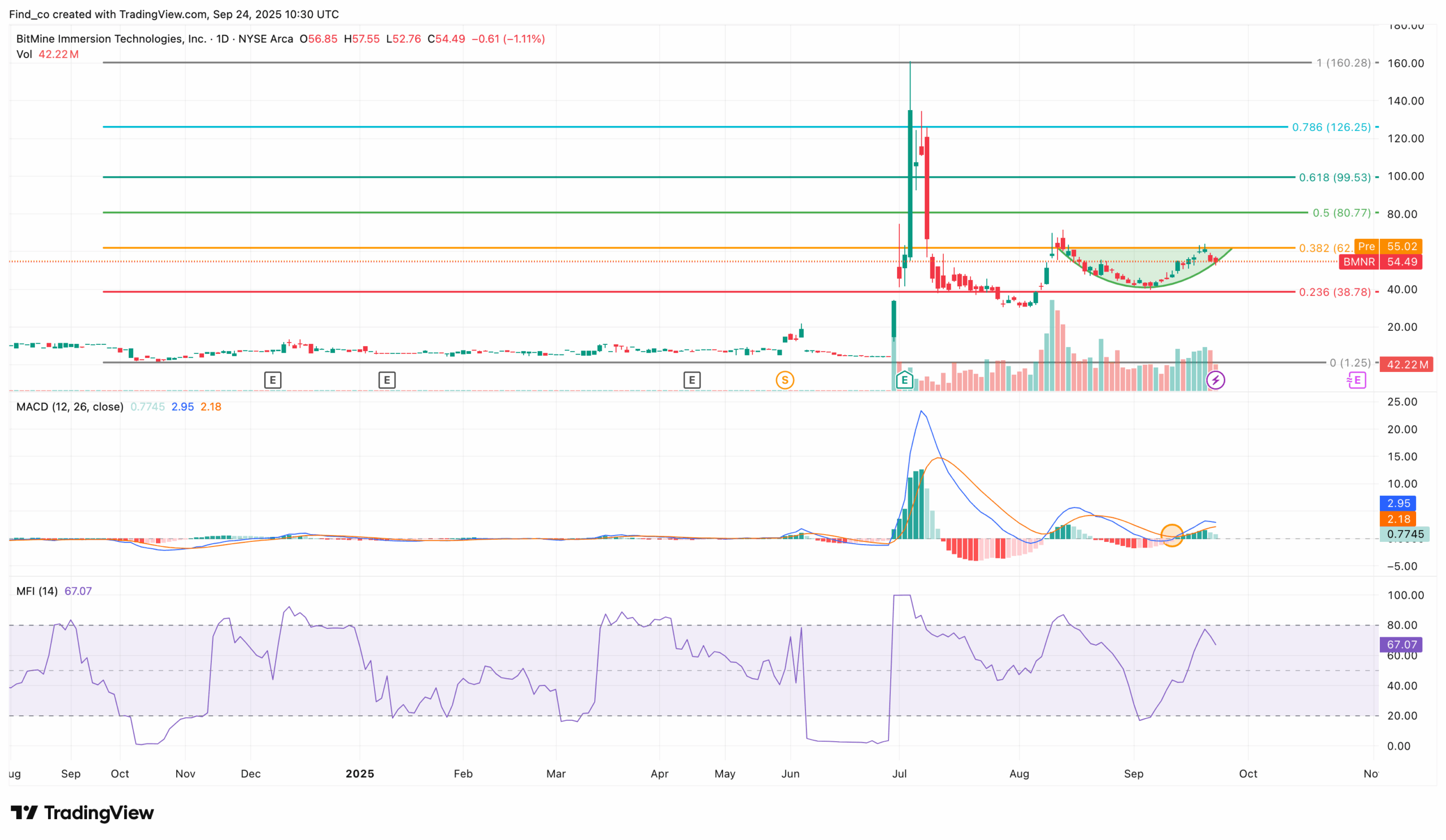Image resolution: width=1446 pixels, height=840 pixels.
Task: Select the 0.236 (38.78) Fibonacci label
Action: [x=1335, y=292]
